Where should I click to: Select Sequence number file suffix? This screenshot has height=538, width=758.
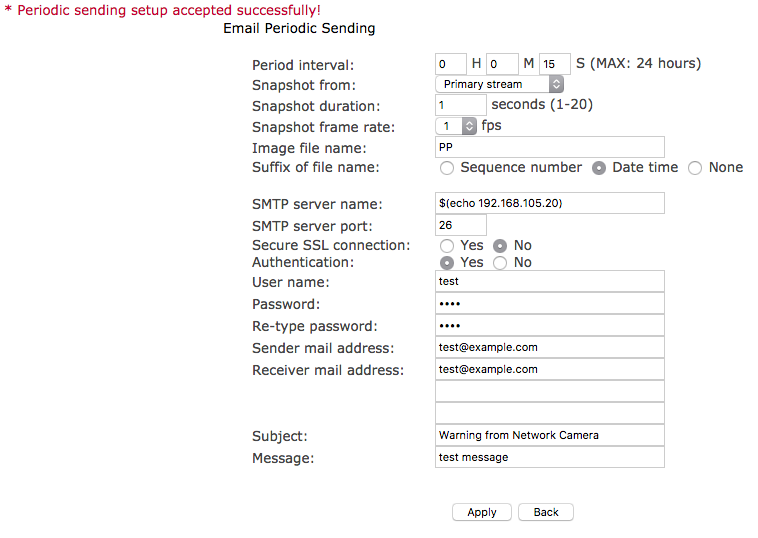(x=447, y=168)
